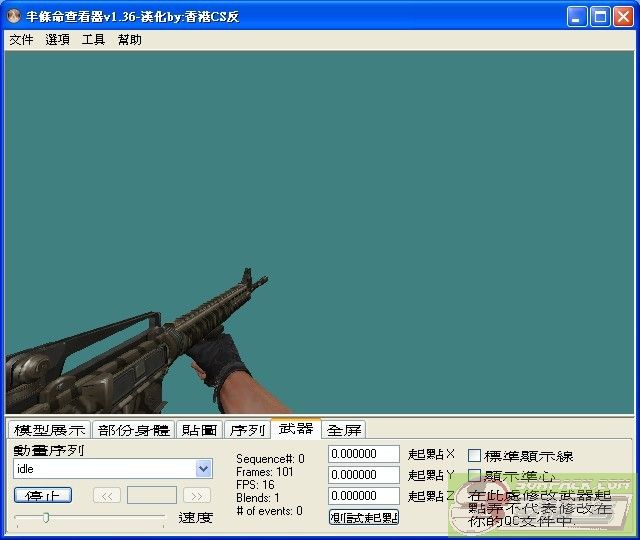Viewport: 640px width, 540px height.
Task: Step to next frame with >> button
Action: (197, 496)
